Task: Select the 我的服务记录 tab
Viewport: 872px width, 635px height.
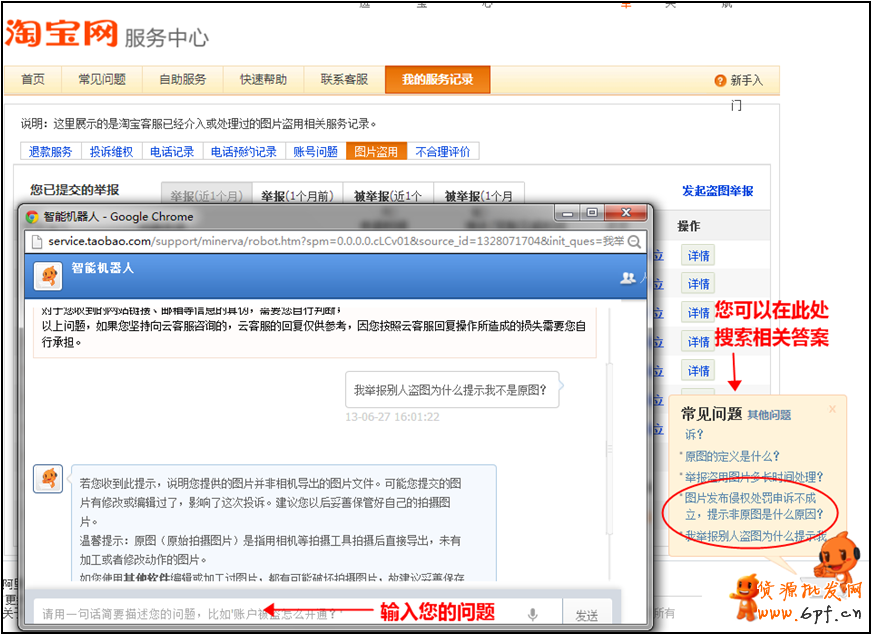Action: pos(438,80)
